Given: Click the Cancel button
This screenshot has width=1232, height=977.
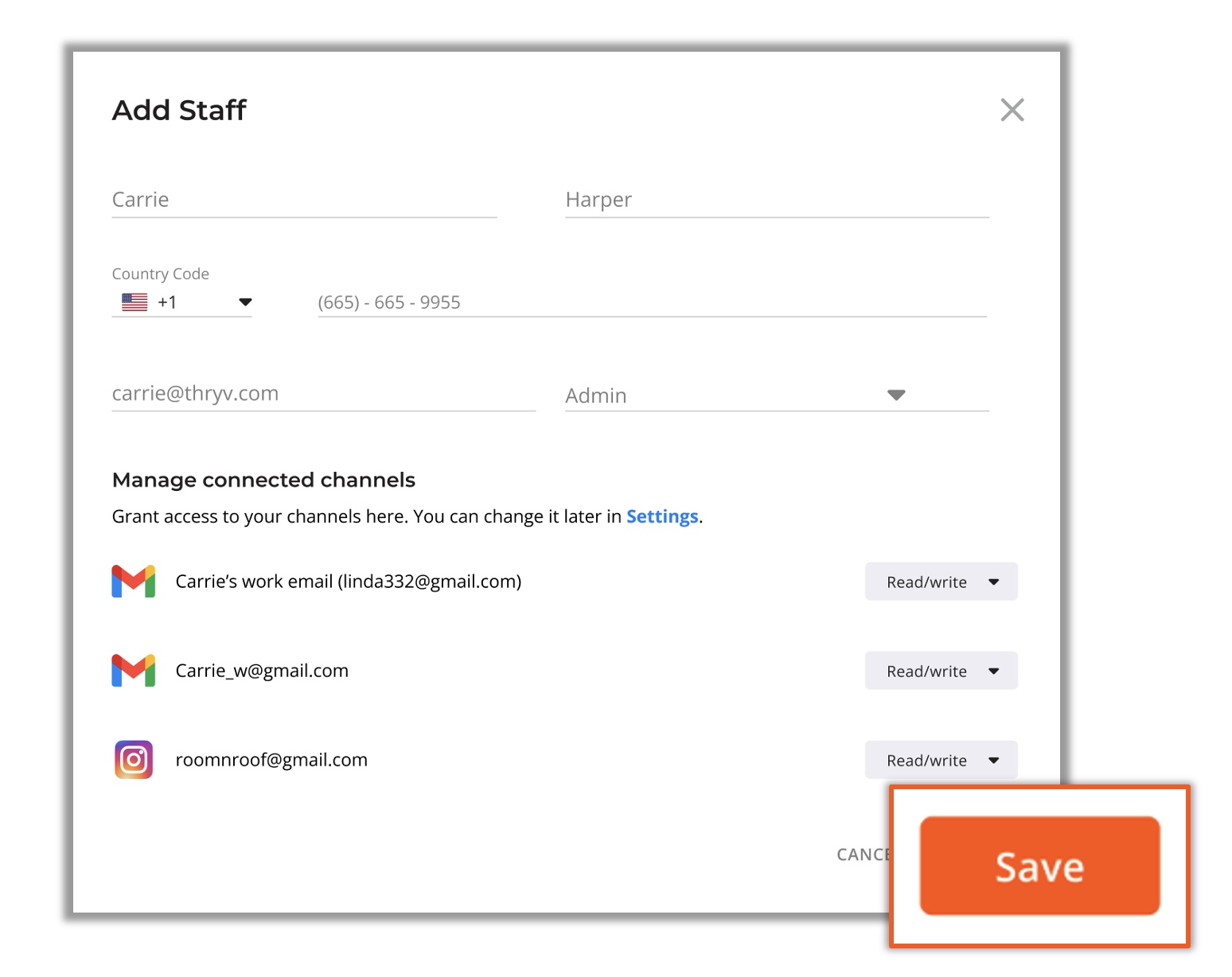Looking at the screenshot, I should coord(864,854).
